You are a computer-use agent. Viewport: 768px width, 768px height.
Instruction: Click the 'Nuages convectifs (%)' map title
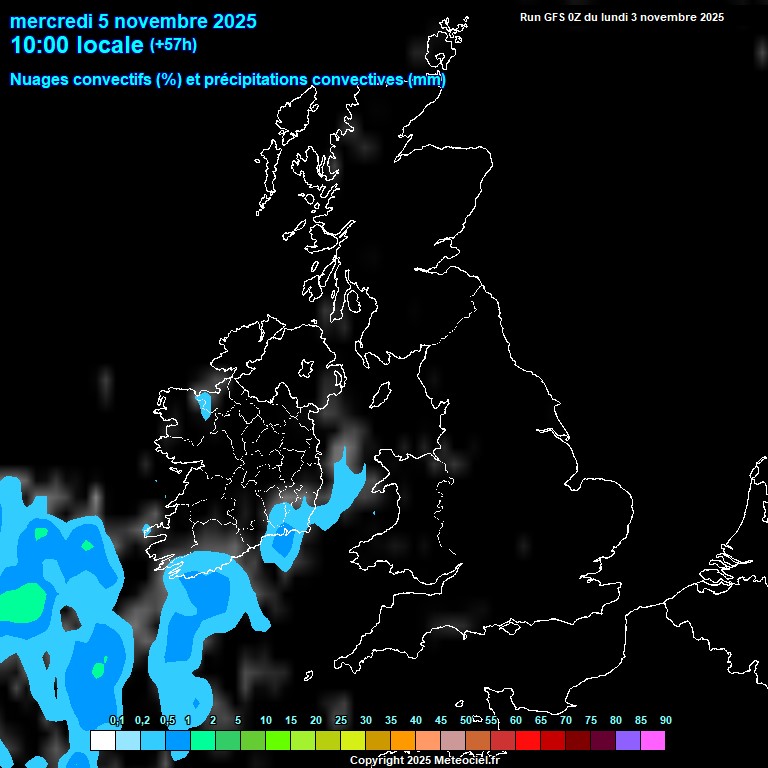(x=96, y=79)
